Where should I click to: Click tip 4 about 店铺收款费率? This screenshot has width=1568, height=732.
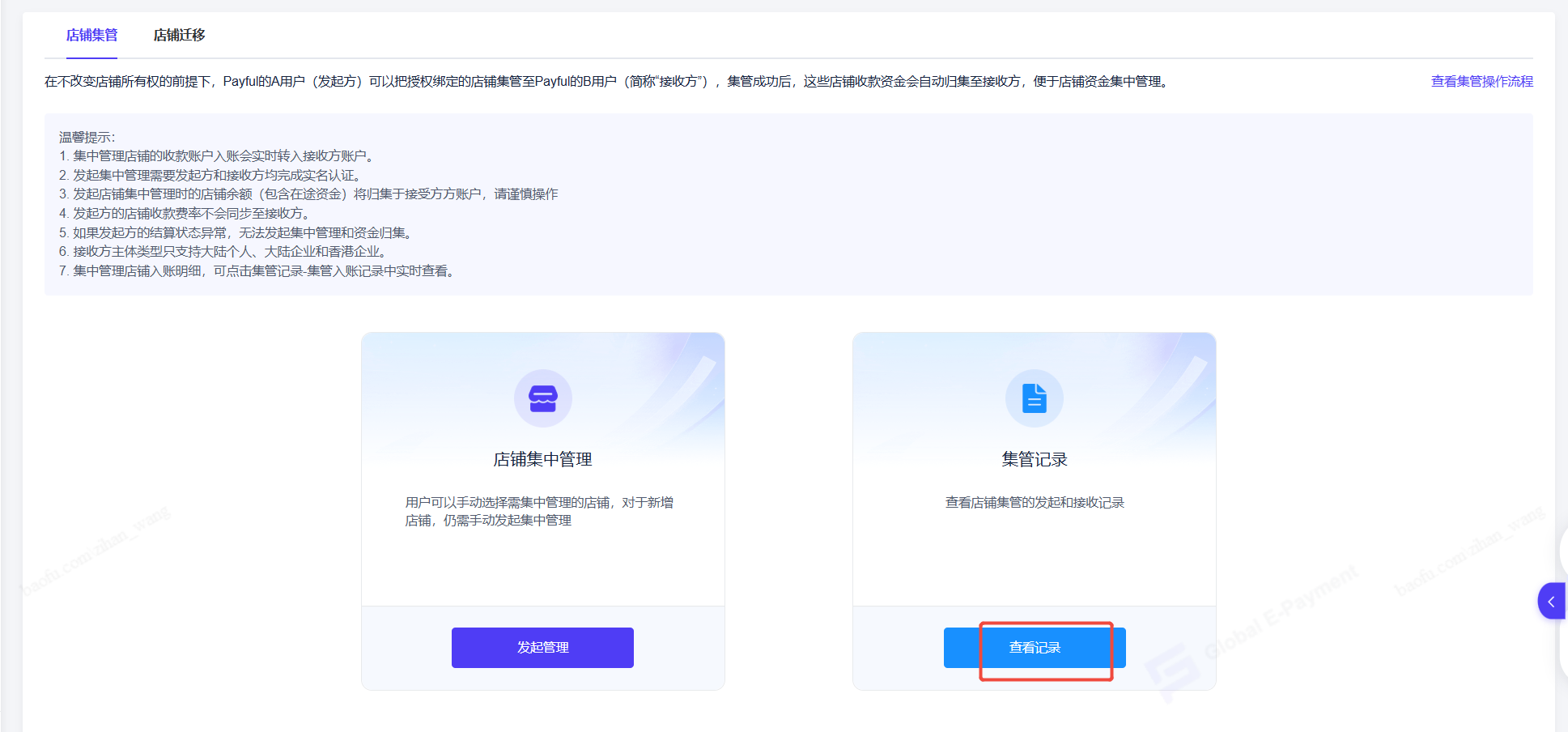click(x=185, y=214)
